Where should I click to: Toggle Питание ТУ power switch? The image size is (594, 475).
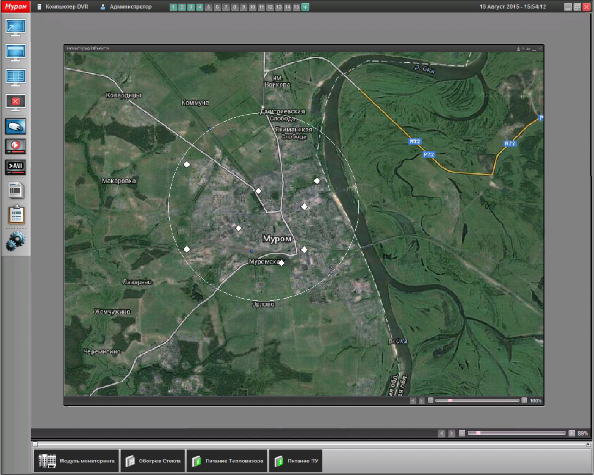295,461
